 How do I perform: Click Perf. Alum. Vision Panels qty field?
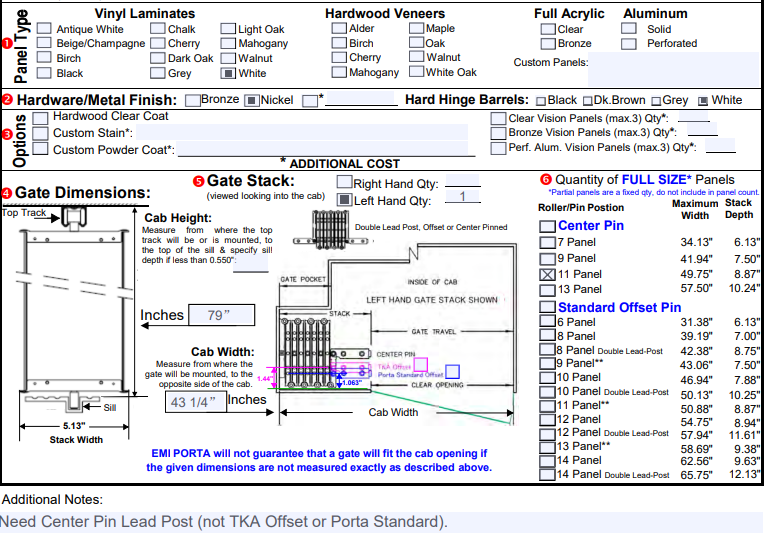pyautogui.click(x=721, y=145)
